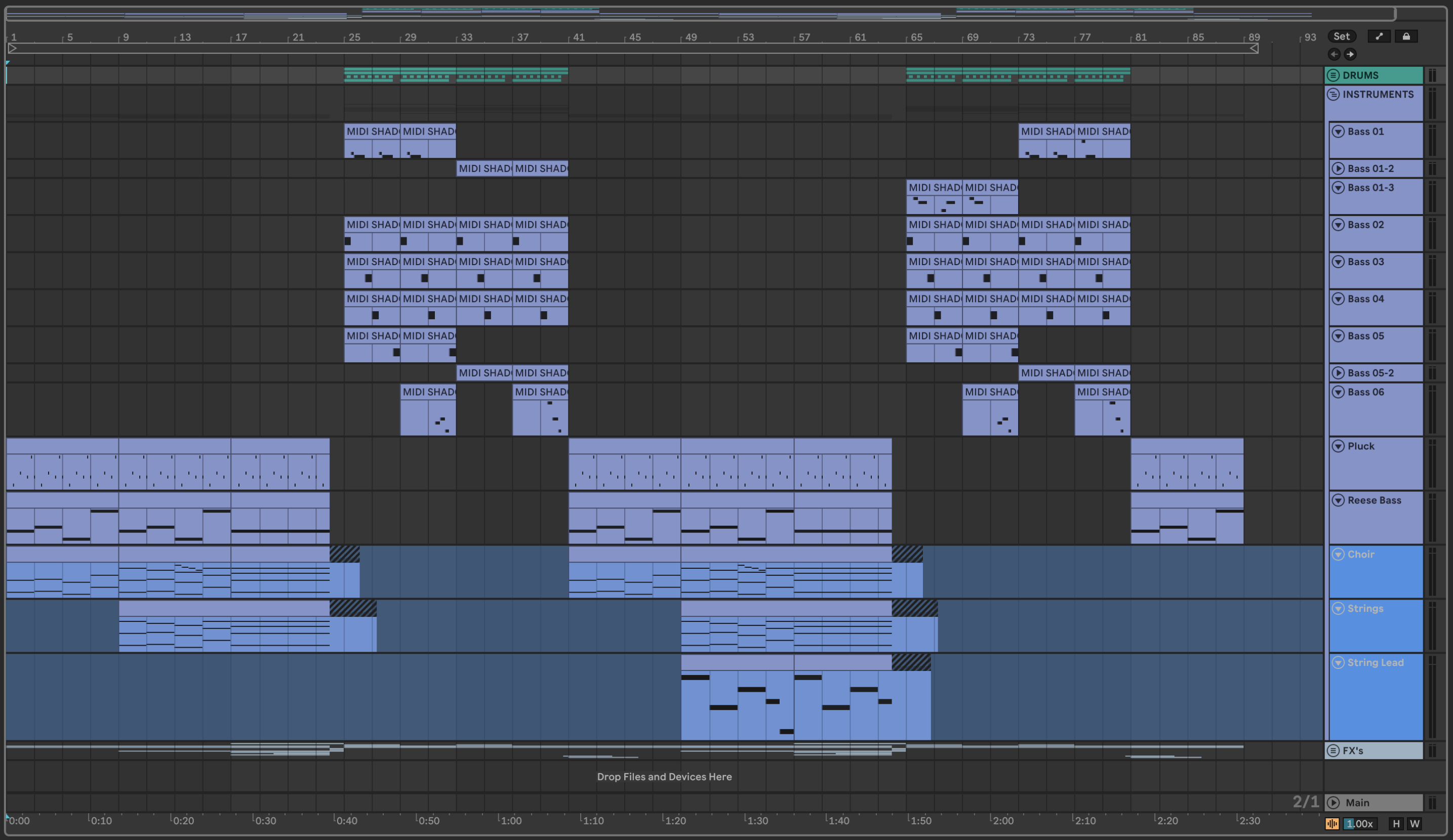Click bar 49 on the beat ruler

(691, 37)
